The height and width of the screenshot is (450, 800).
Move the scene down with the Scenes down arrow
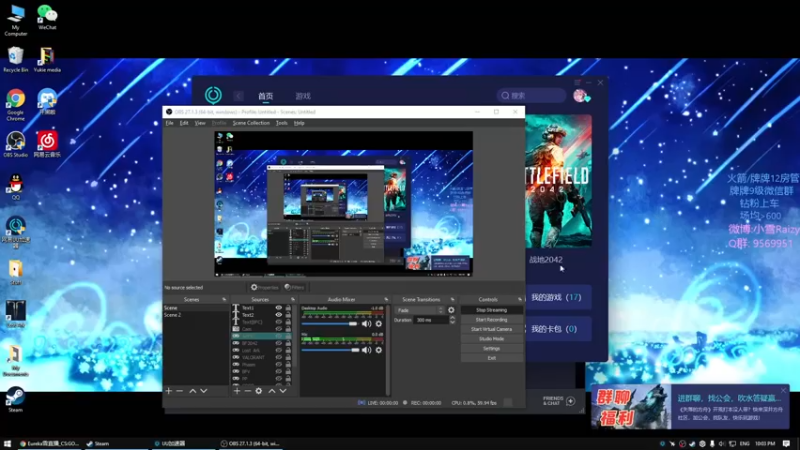click(x=204, y=391)
